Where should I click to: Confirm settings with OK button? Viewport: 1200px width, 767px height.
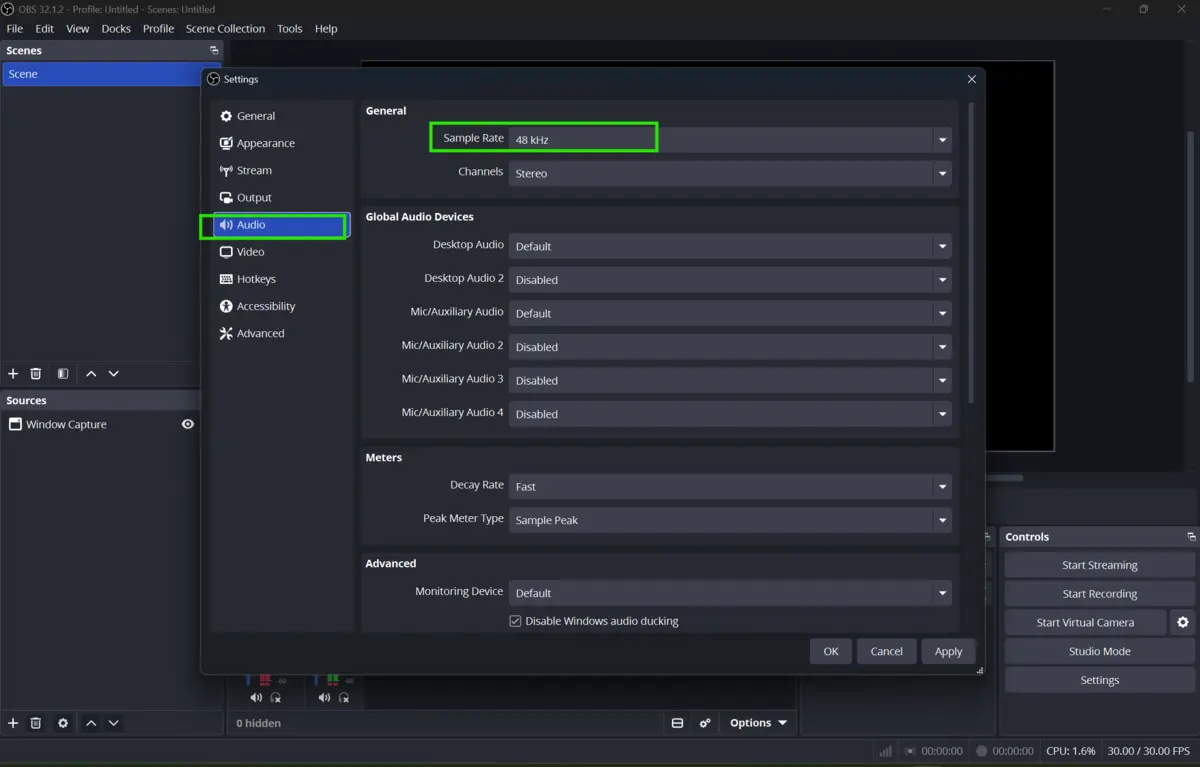831,651
